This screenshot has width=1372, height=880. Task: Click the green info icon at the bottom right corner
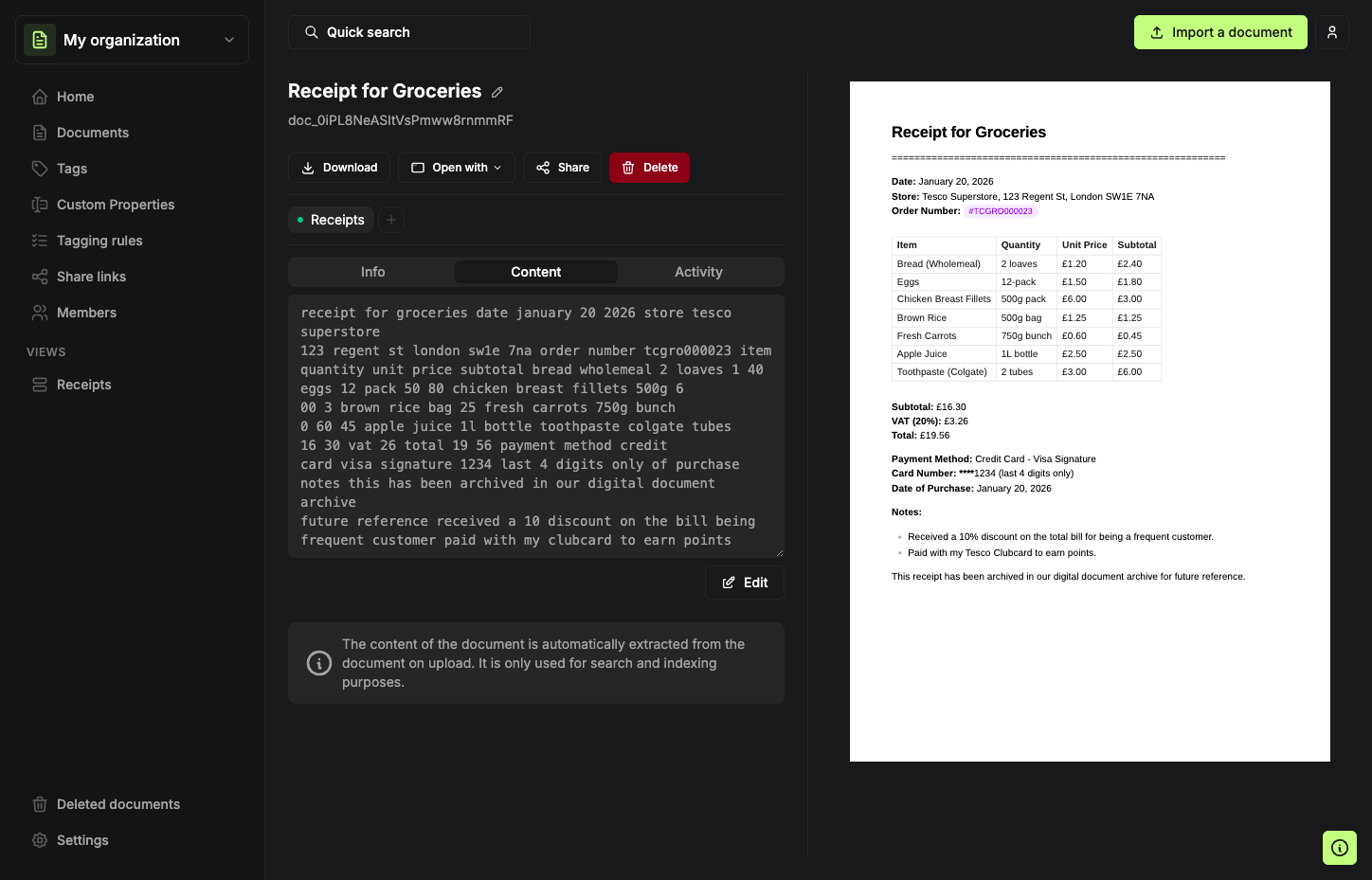[x=1340, y=848]
